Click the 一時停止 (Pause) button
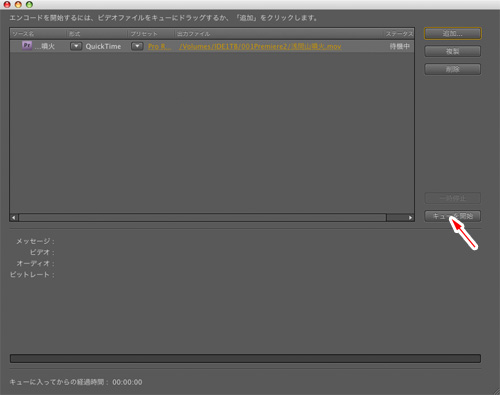 [453, 198]
